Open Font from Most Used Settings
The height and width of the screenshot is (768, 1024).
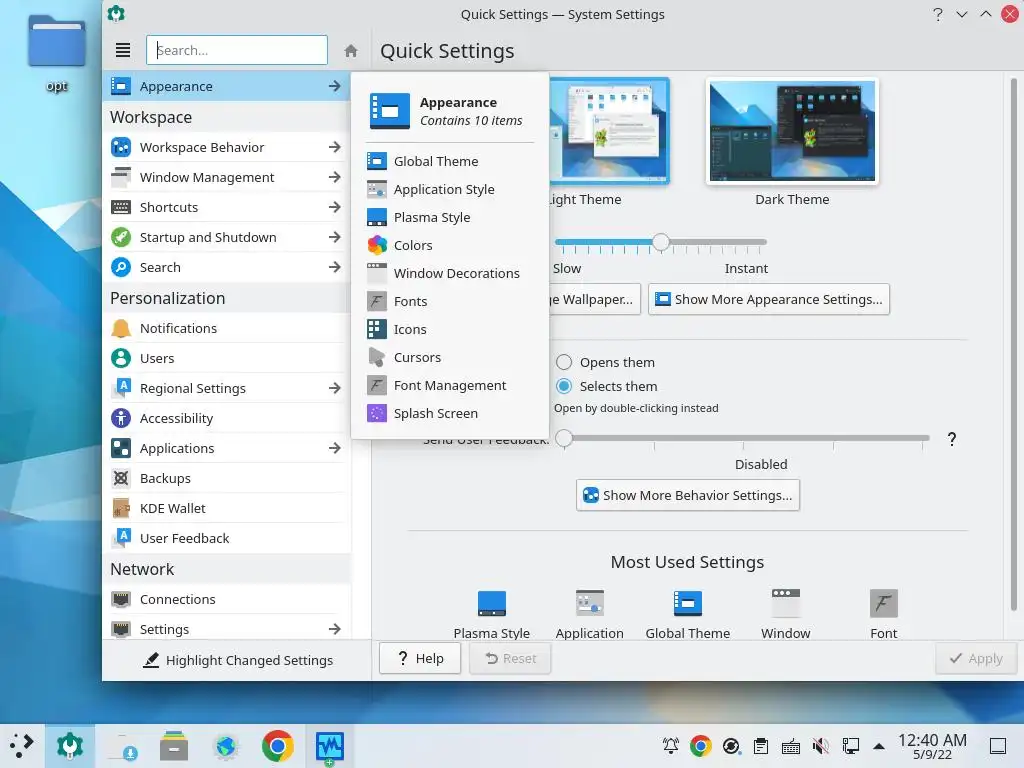pos(884,615)
